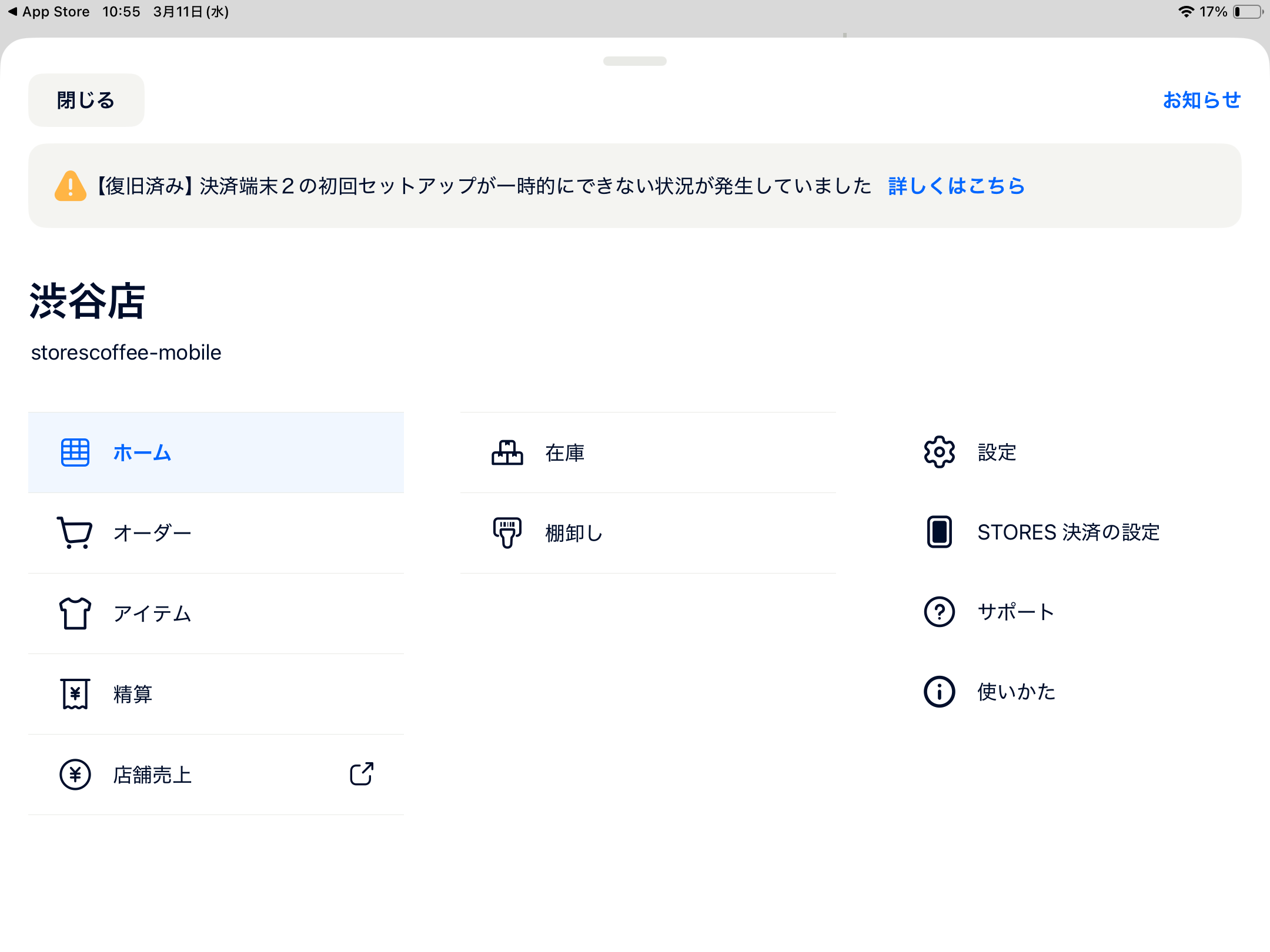Select the 棚卸し menu entry

(x=573, y=533)
